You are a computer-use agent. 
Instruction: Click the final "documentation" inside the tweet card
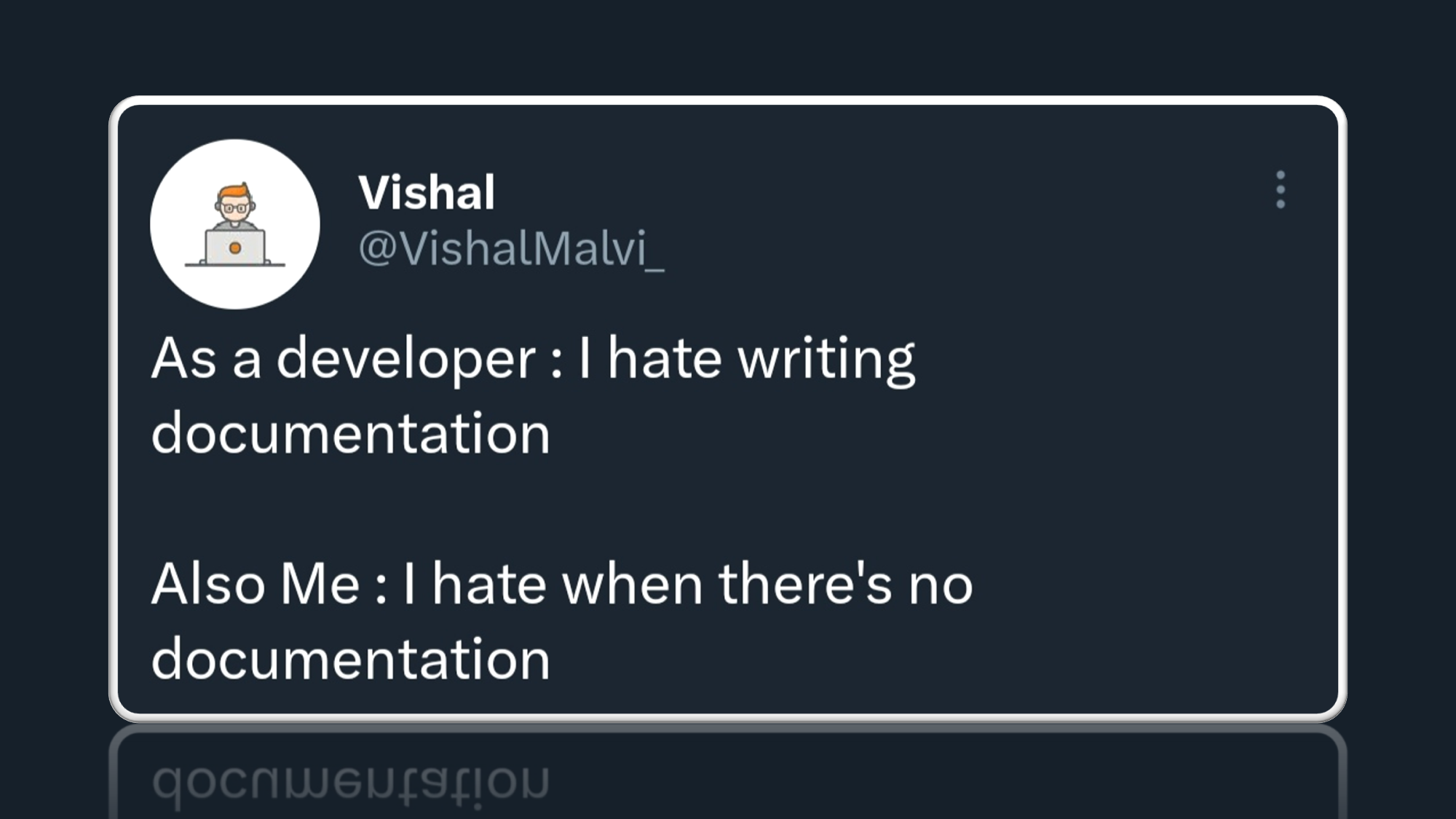point(350,660)
